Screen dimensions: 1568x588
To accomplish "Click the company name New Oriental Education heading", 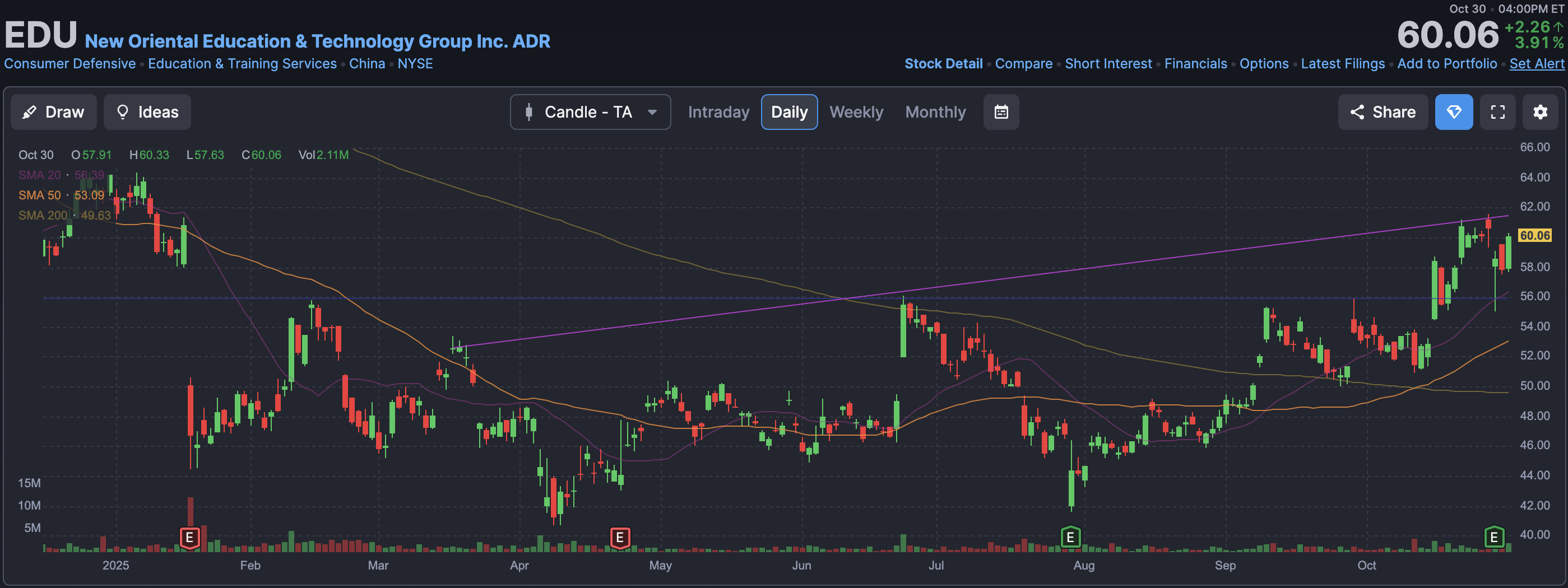I will [317, 41].
